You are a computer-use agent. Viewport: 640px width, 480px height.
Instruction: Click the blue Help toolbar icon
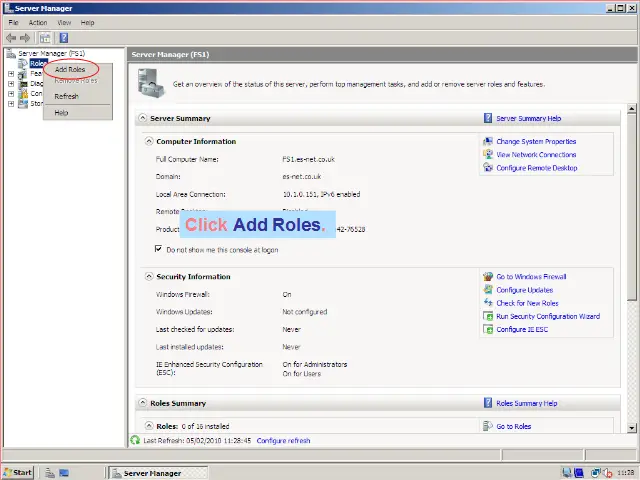click(64, 38)
